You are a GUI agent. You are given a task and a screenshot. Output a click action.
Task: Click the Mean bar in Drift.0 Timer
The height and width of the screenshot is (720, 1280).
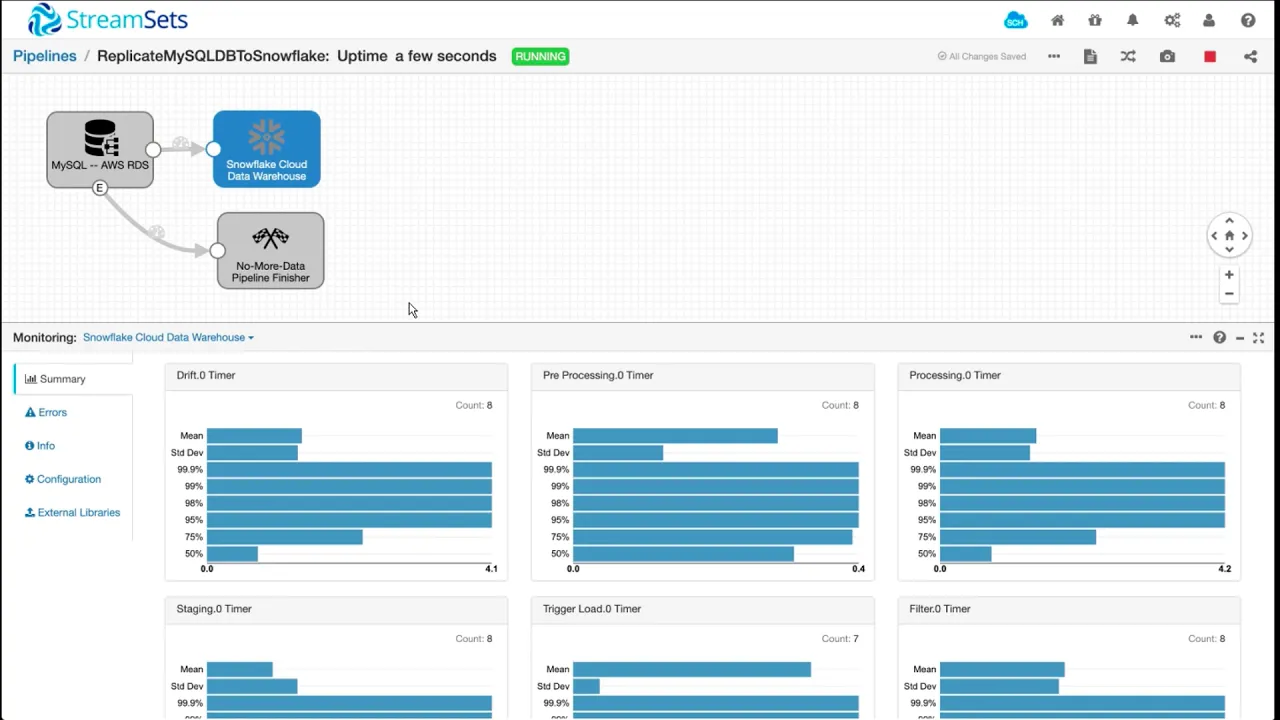[x=254, y=436]
